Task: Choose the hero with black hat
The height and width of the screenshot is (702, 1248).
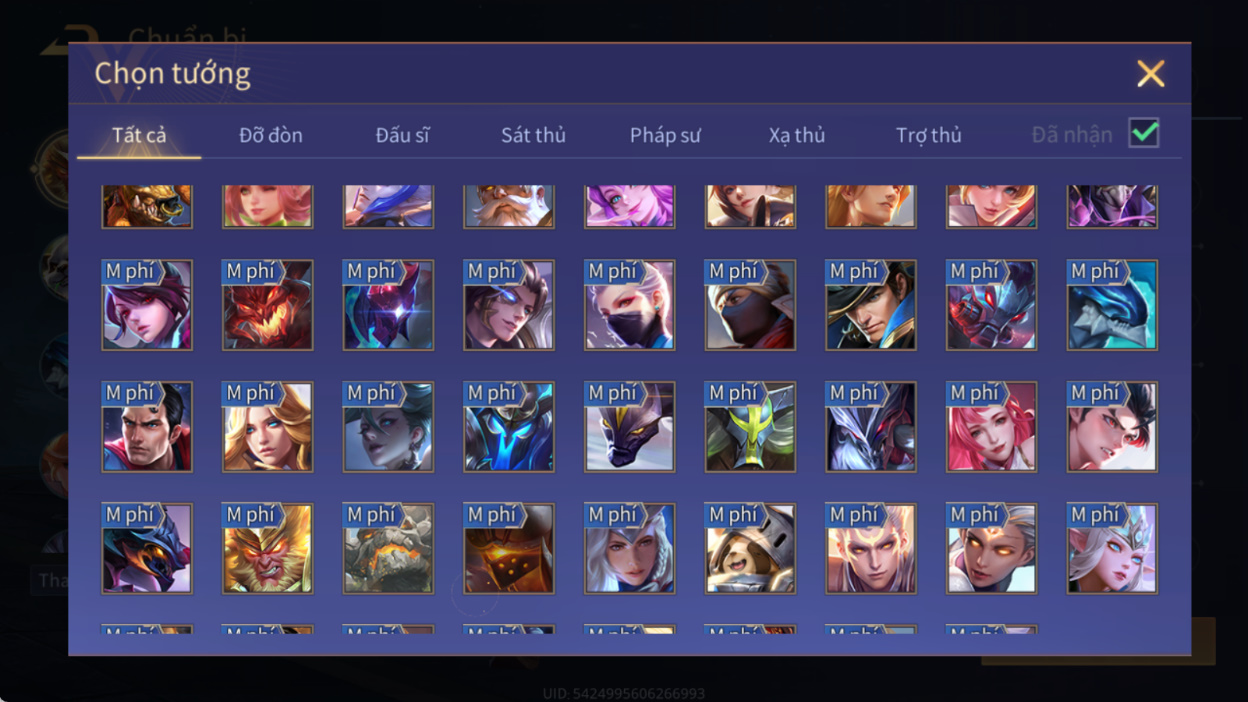Action: click(870, 305)
